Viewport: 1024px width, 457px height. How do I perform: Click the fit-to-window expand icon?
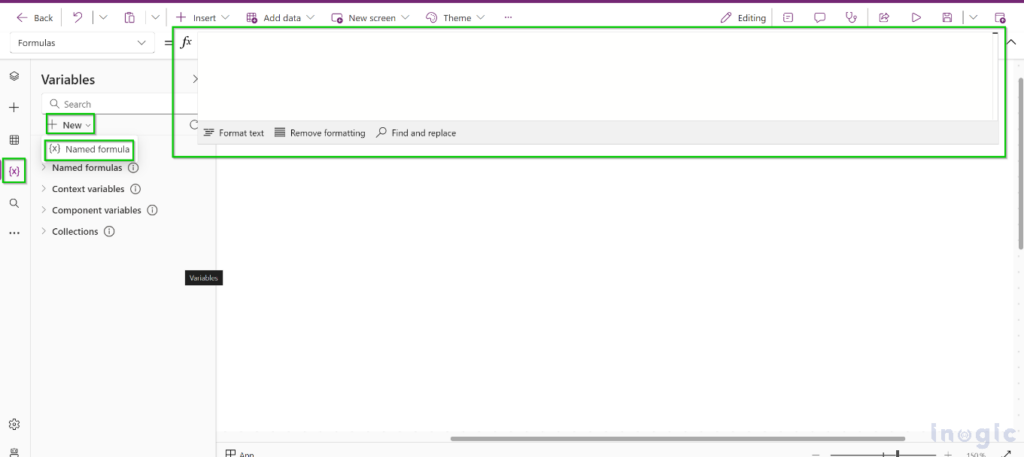(1006, 454)
